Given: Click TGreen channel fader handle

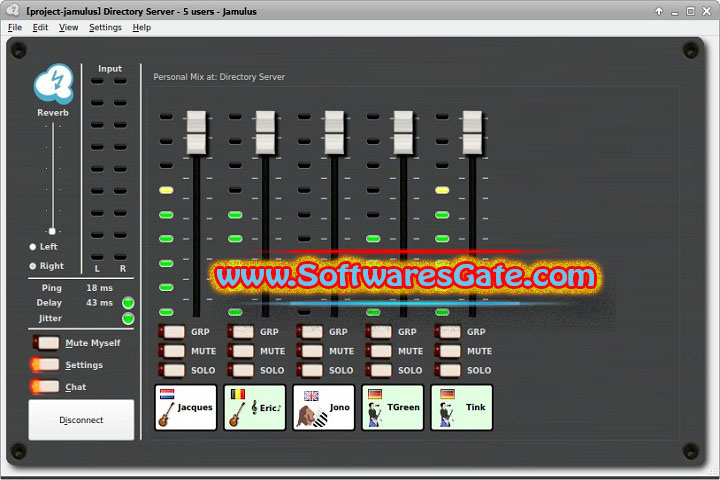Looking at the screenshot, I should (403, 133).
